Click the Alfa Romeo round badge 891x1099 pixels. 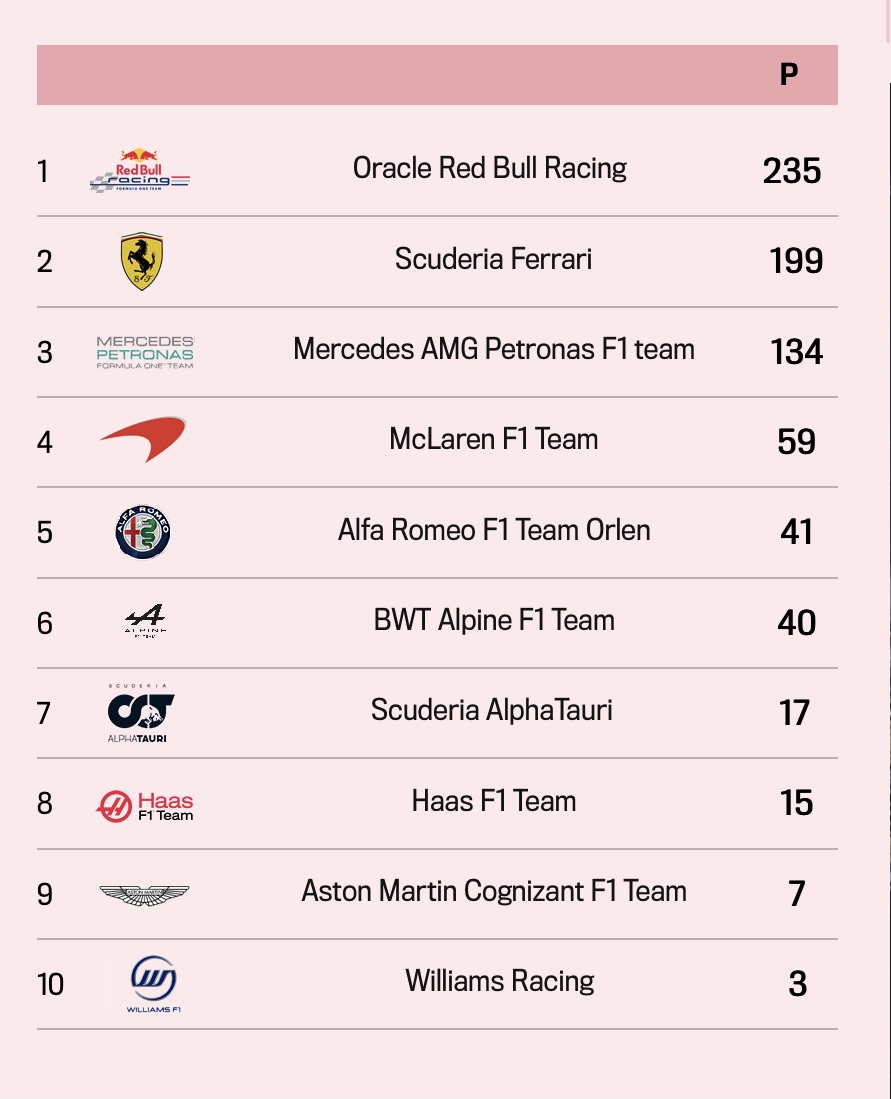143,532
